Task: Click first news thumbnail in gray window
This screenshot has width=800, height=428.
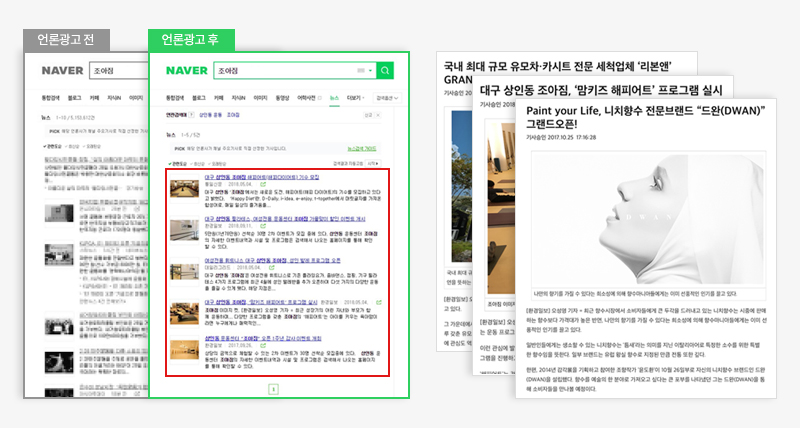Action: [59, 213]
